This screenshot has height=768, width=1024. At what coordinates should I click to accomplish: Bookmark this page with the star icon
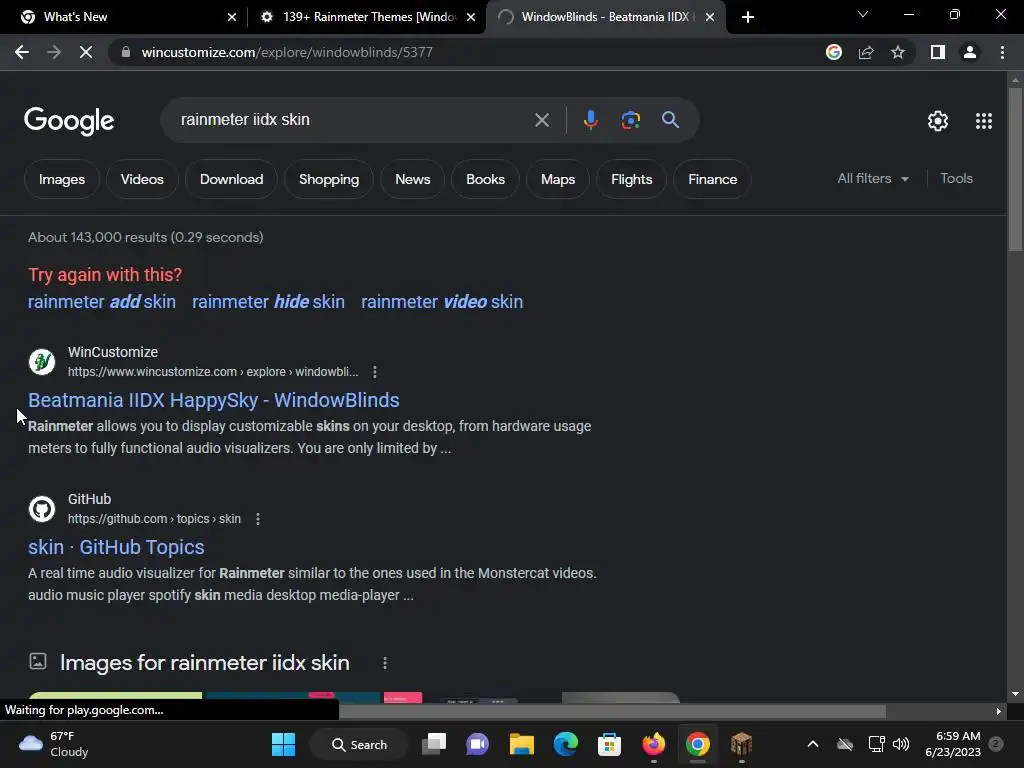898,52
